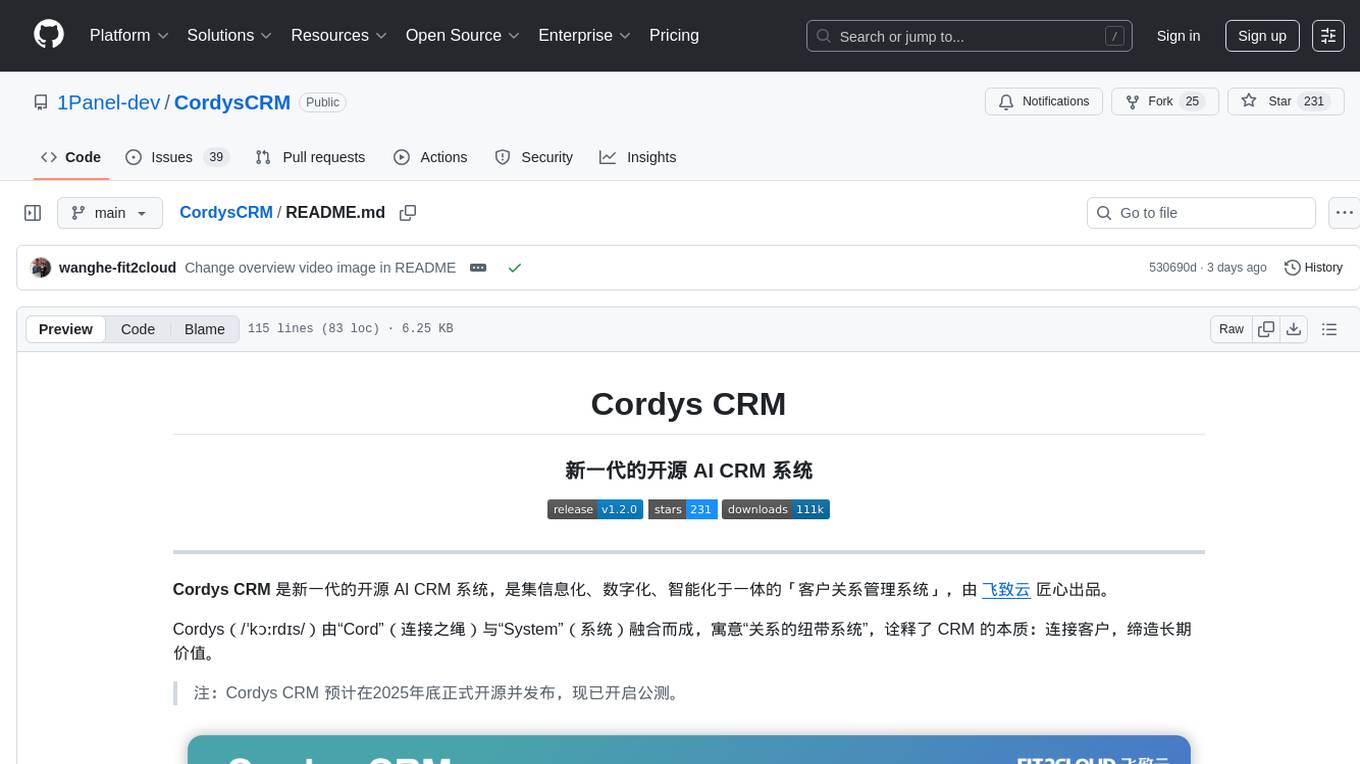This screenshot has height=764, width=1360.
Task: Open commit 'Change overview video image in README'
Action: 320,268
